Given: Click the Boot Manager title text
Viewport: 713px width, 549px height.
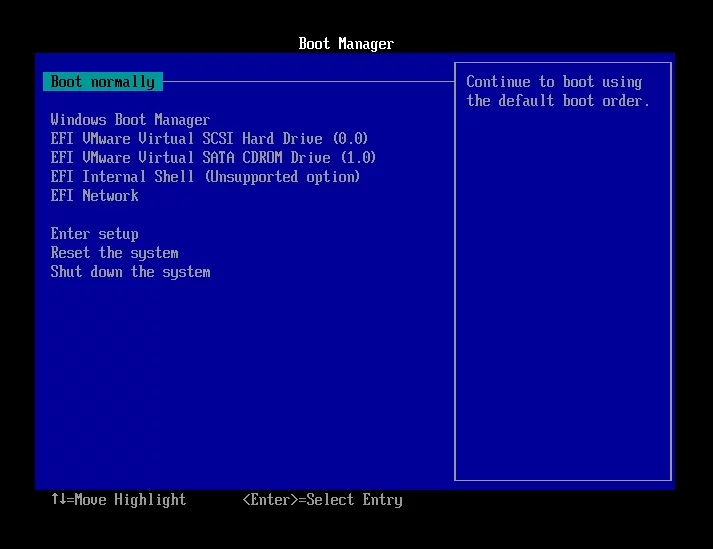Looking at the screenshot, I should pos(346,44).
